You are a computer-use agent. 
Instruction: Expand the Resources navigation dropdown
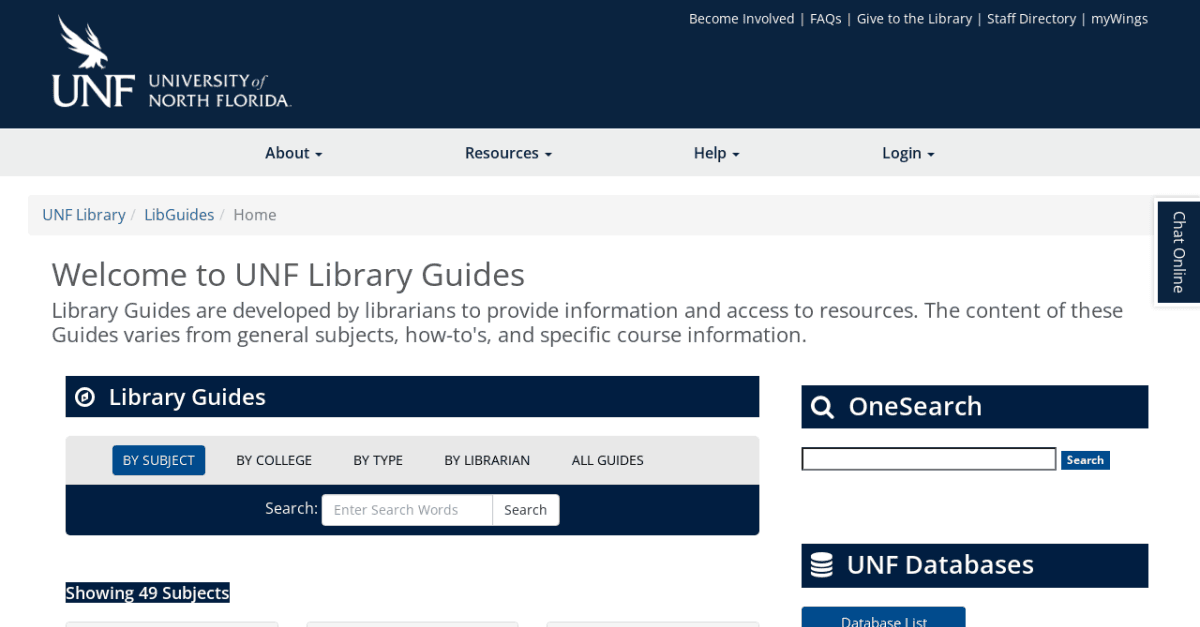508,152
